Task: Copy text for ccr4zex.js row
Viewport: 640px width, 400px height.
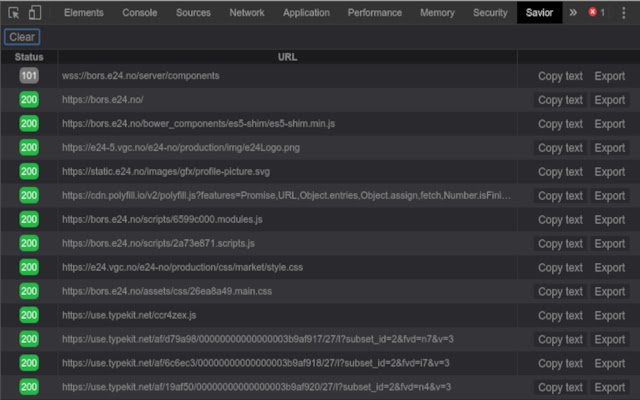Action: click(560, 316)
